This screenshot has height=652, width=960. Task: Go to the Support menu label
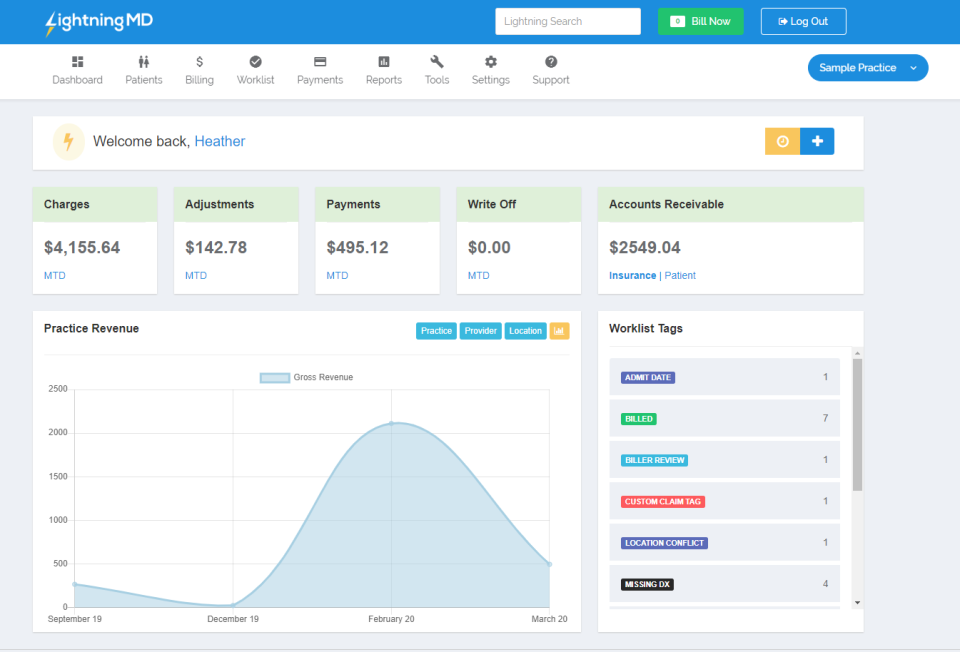(x=550, y=80)
